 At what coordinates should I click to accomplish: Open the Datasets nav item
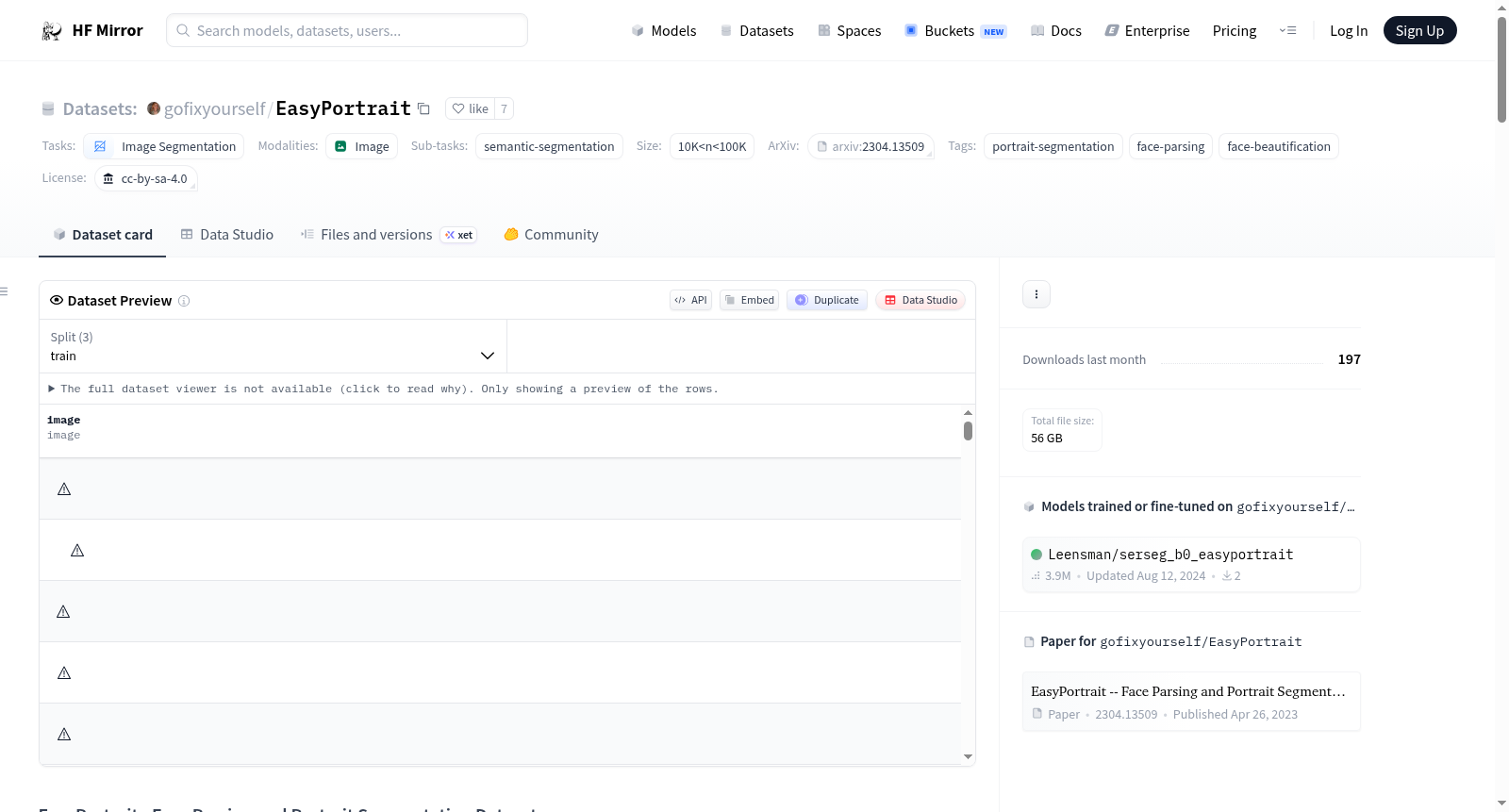pos(757,31)
